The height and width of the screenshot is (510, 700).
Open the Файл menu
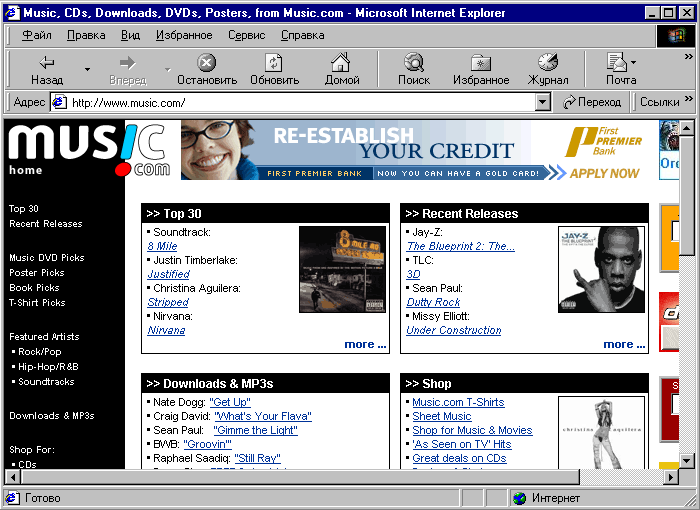pos(37,35)
